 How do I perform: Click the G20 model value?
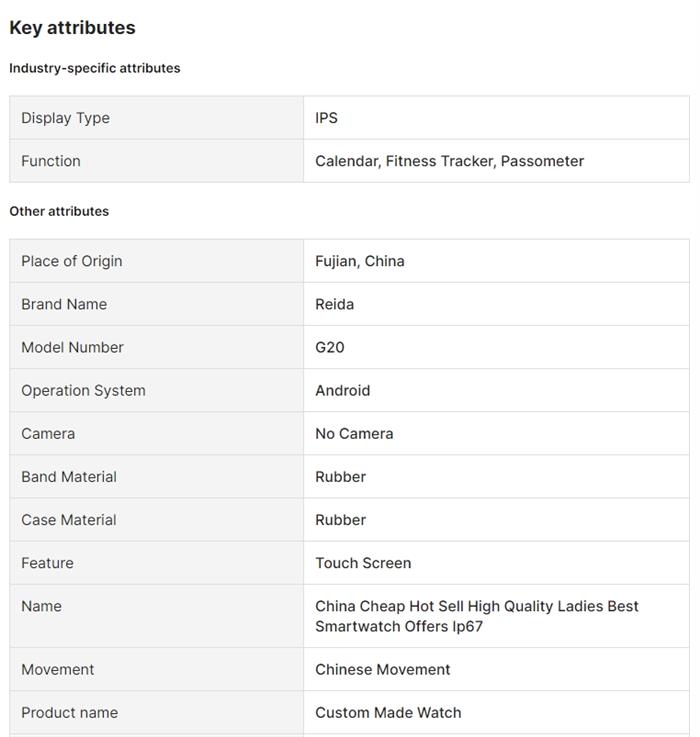click(329, 347)
